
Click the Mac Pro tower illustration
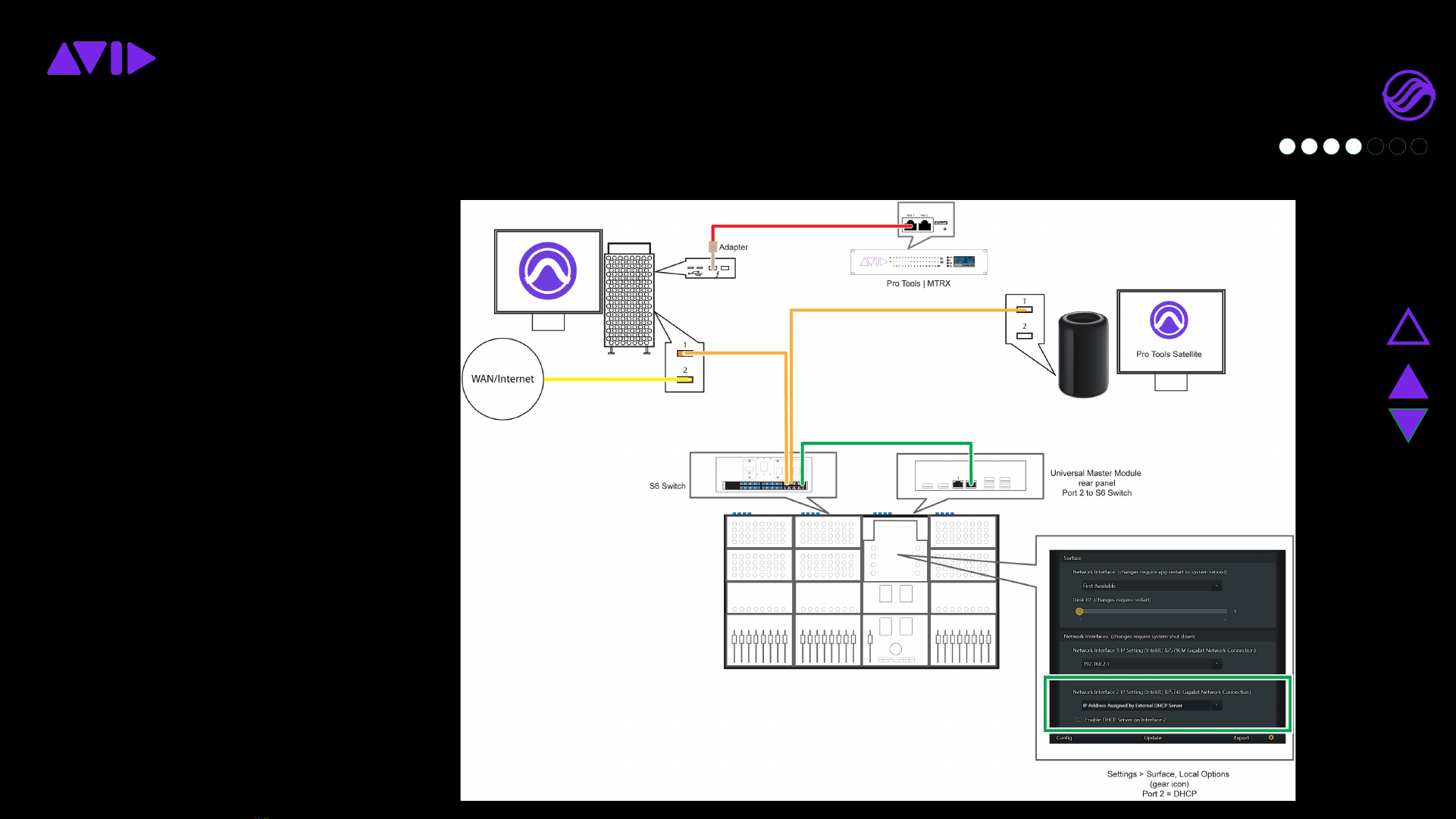tap(629, 299)
